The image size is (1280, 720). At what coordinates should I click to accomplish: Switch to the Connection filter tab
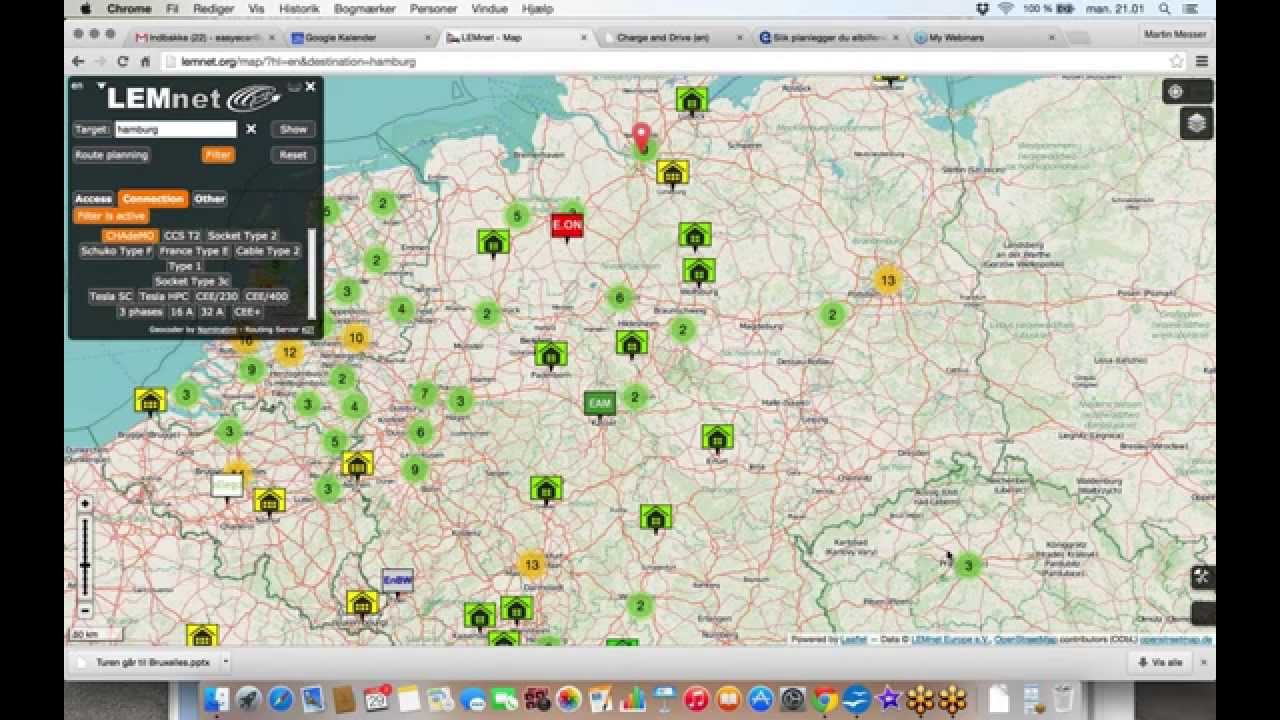click(x=153, y=199)
